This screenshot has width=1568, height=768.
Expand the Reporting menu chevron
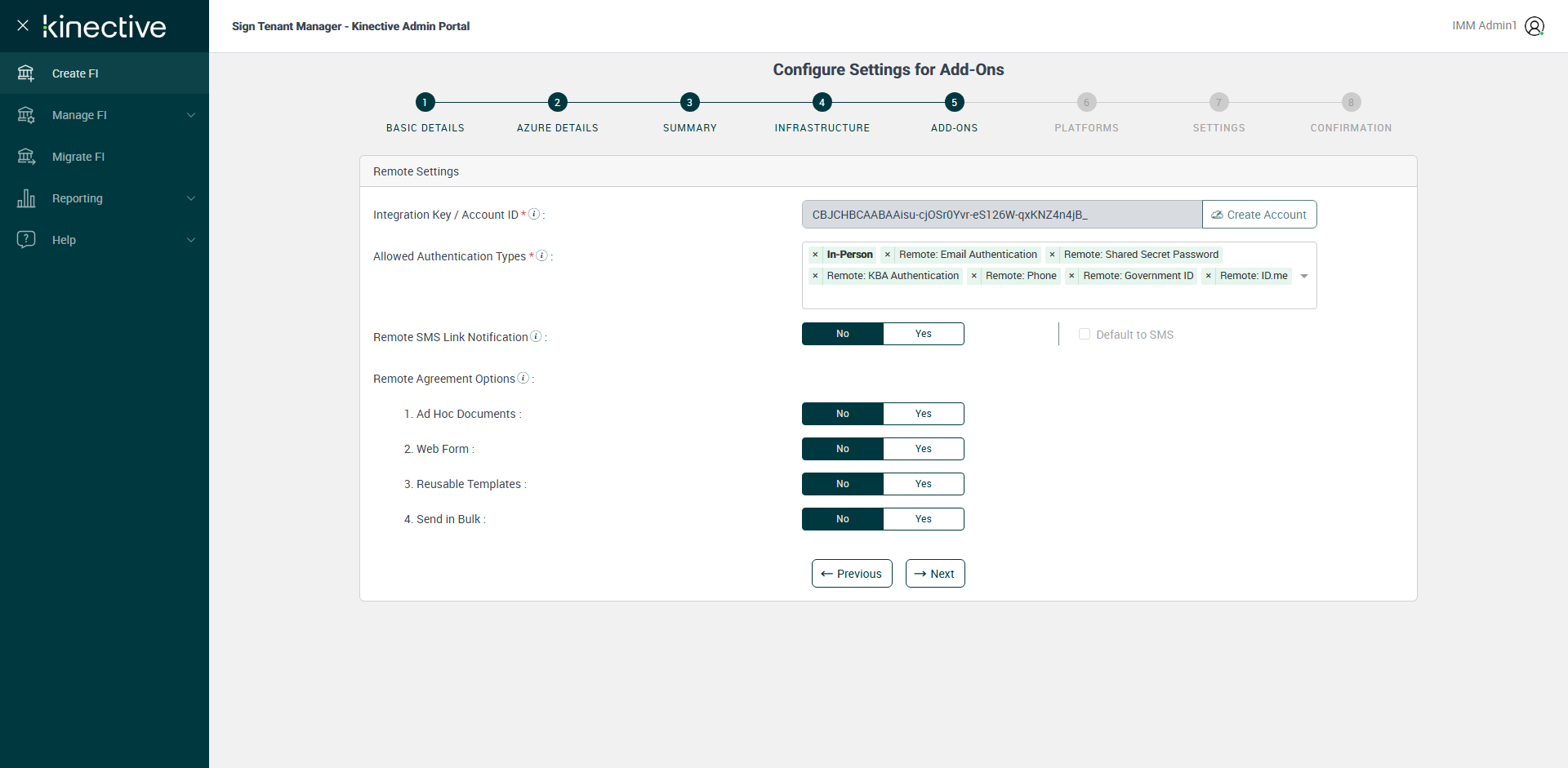click(191, 198)
